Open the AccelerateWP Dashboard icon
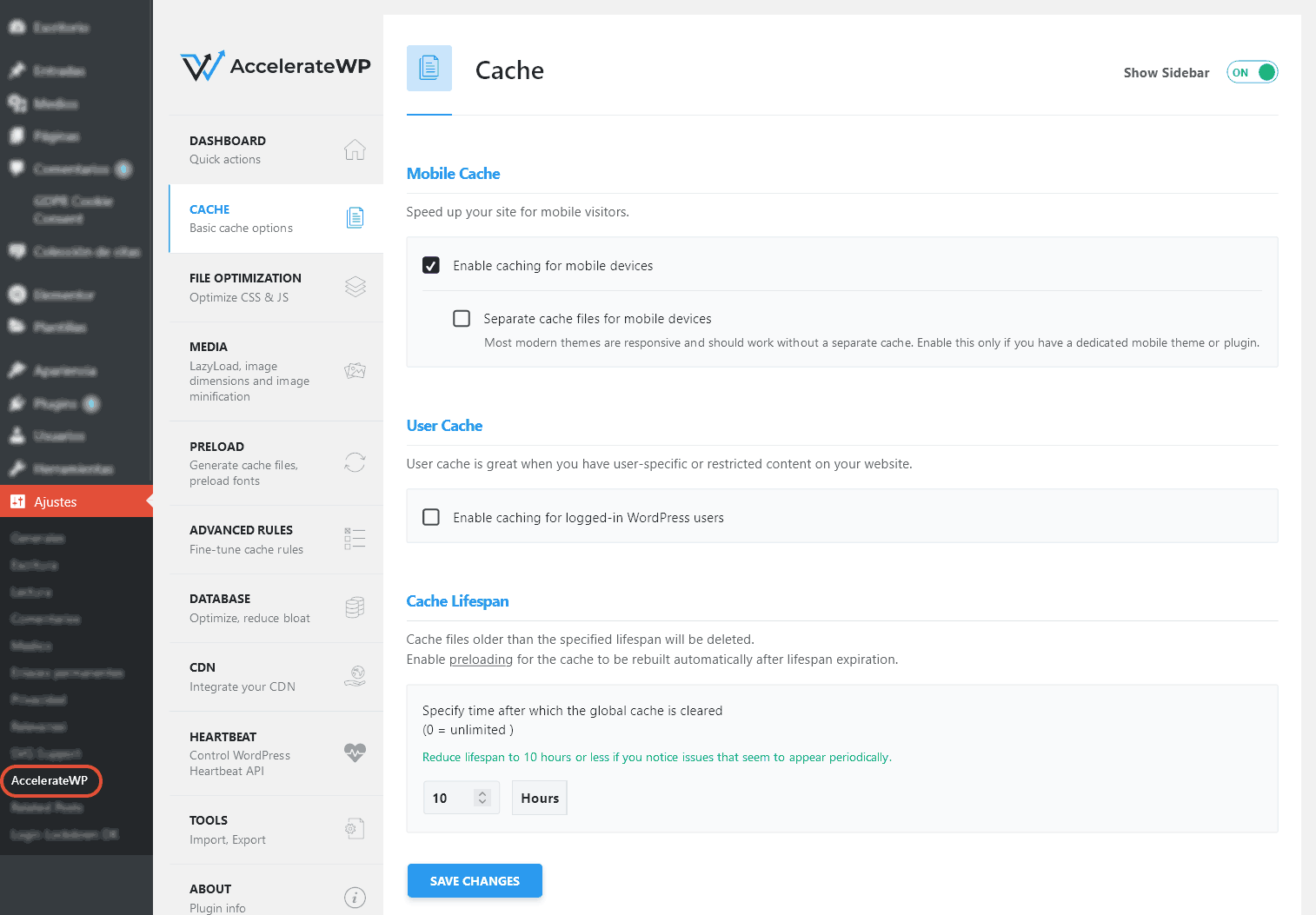Image resolution: width=1316 pixels, height=915 pixels. coord(355,149)
